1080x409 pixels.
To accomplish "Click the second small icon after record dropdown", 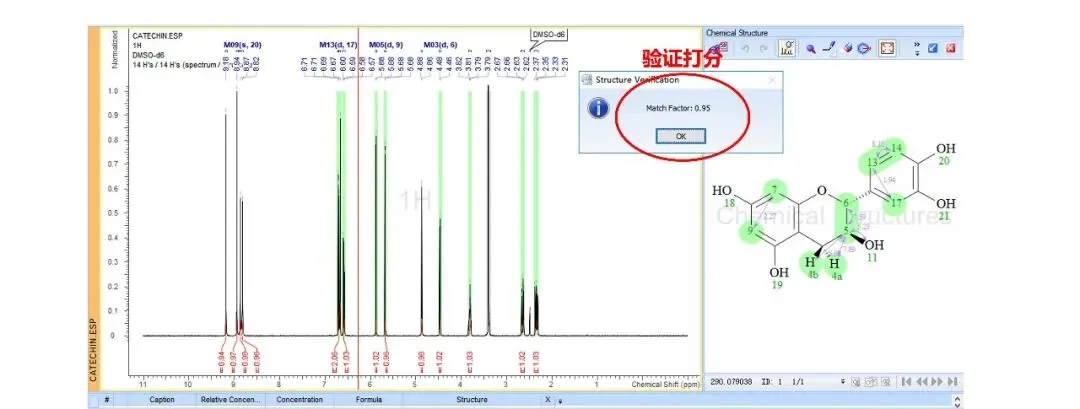I will click(x=871, y=381).
